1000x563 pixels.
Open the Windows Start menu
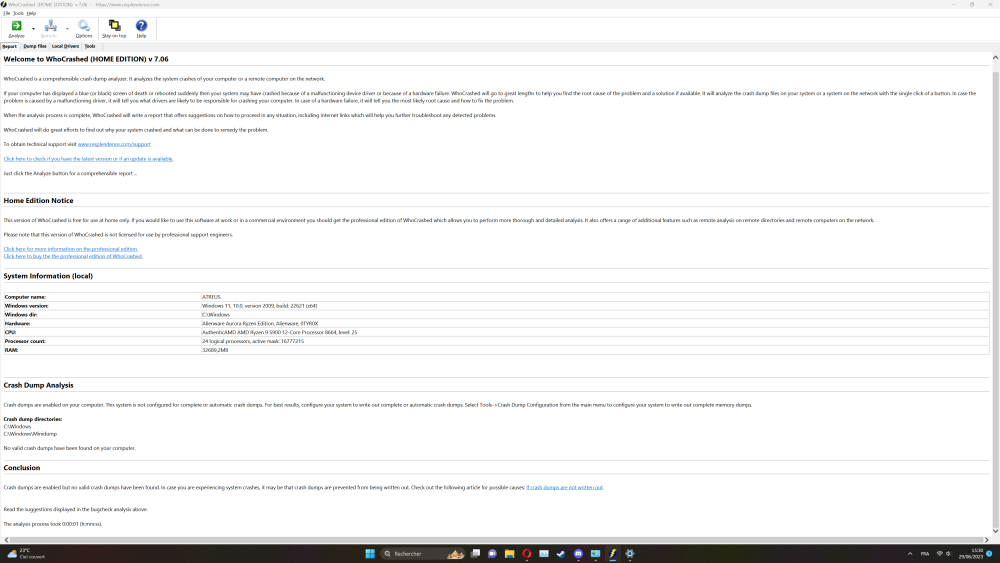[370, 553]
